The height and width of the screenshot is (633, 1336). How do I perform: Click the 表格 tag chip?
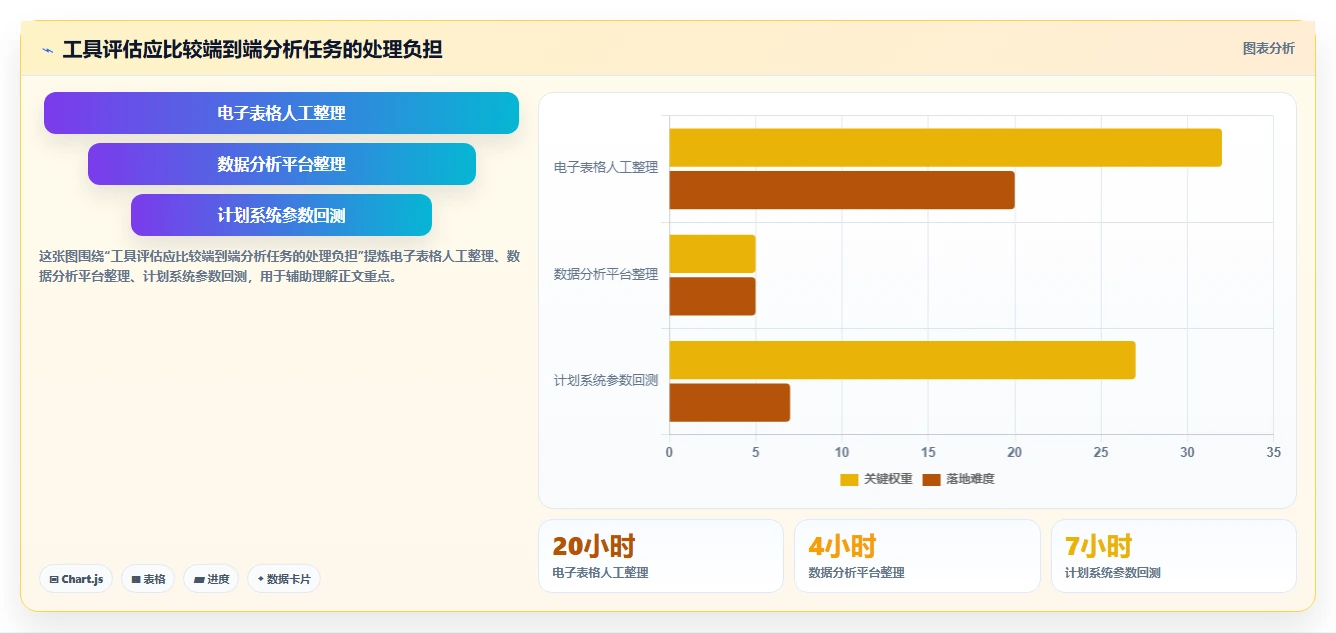click(148, 579)
